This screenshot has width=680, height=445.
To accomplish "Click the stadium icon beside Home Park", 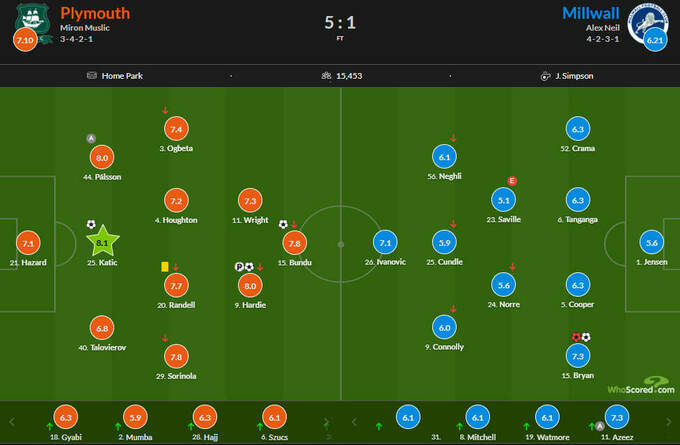I will 92,75.
